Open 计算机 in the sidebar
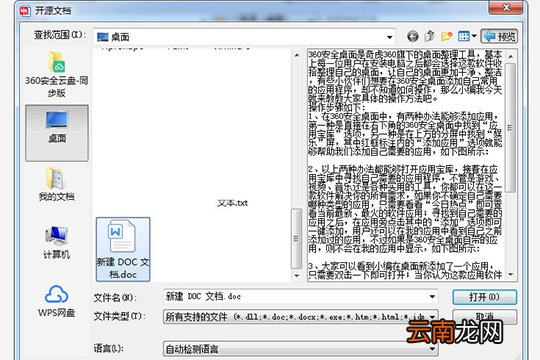This screenshot has height=360, width=540. [x=57, y=242]
